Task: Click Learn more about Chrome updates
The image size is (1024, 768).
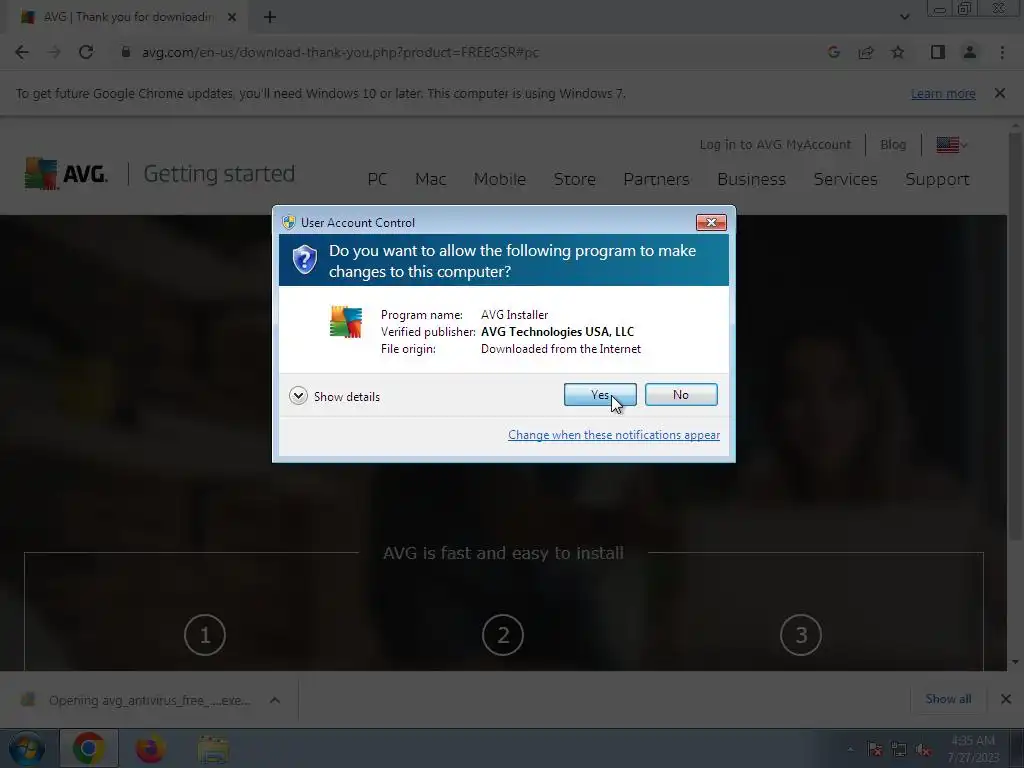Action: click(x=943, y=93)
